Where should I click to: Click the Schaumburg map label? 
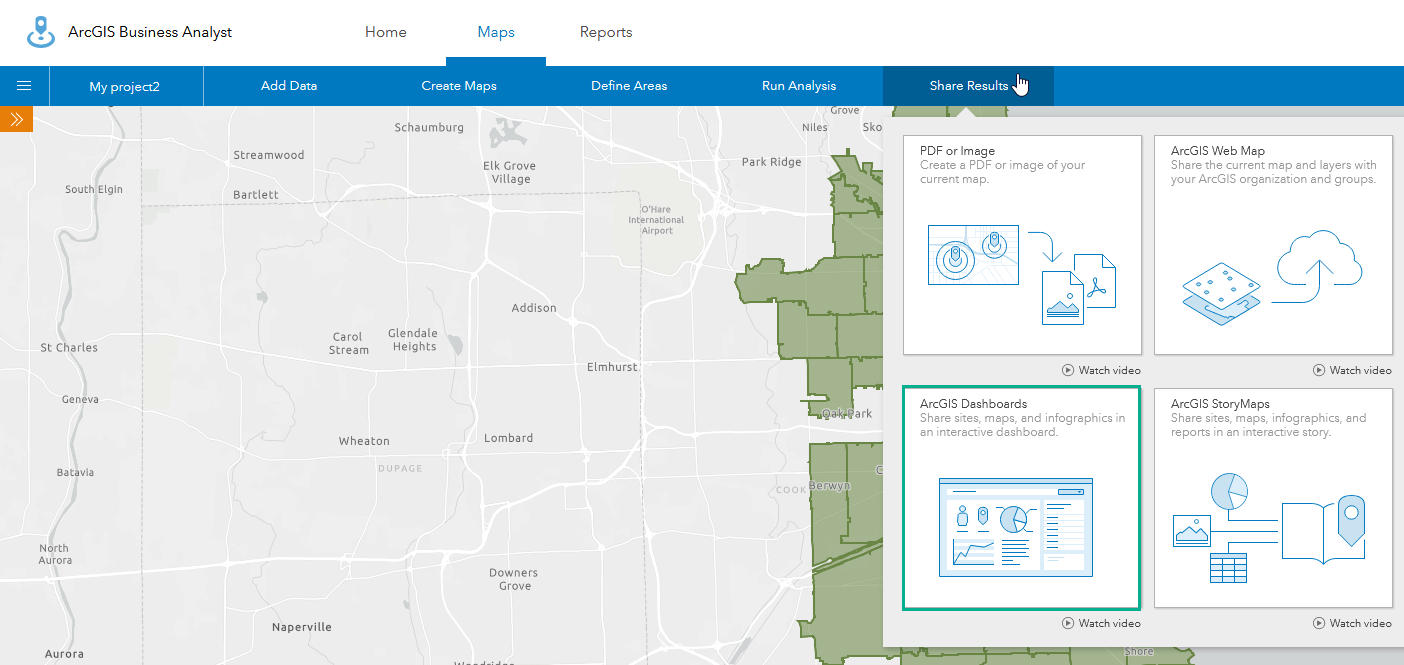point(429,128)
